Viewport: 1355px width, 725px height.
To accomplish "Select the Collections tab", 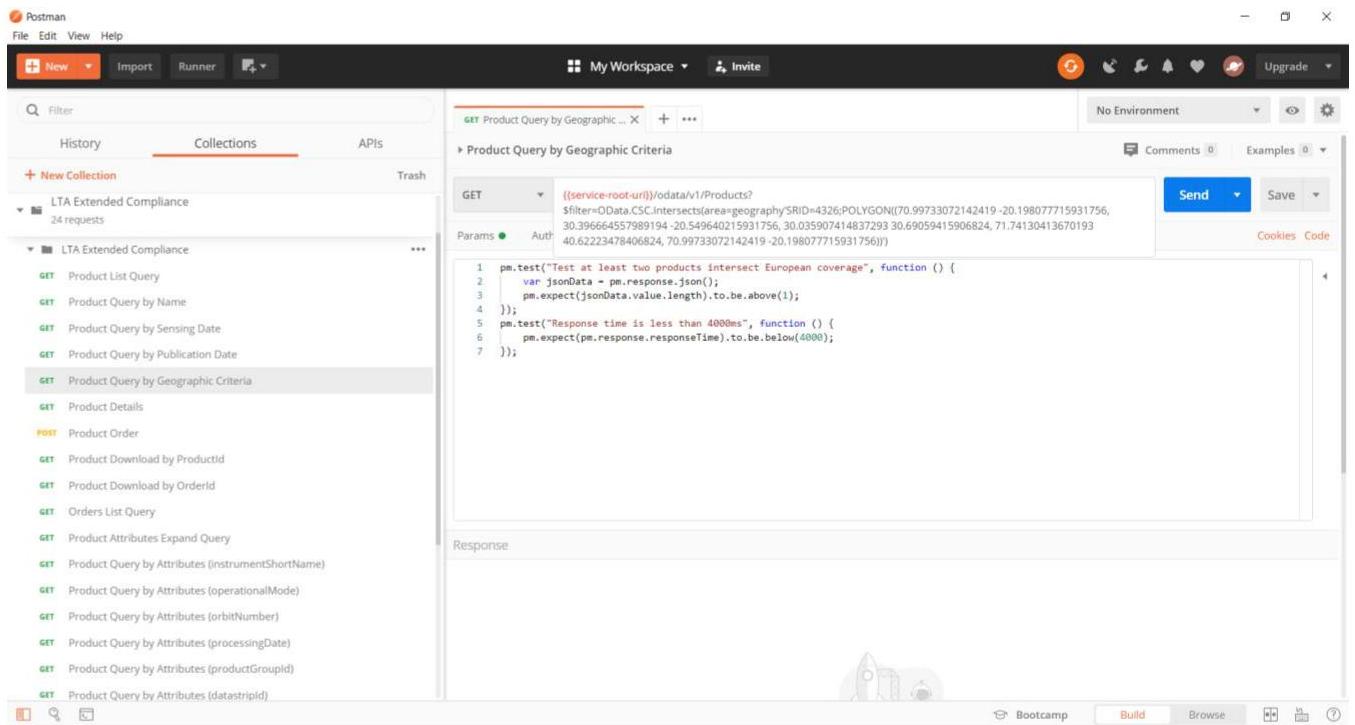I will [x=225, y=143].
